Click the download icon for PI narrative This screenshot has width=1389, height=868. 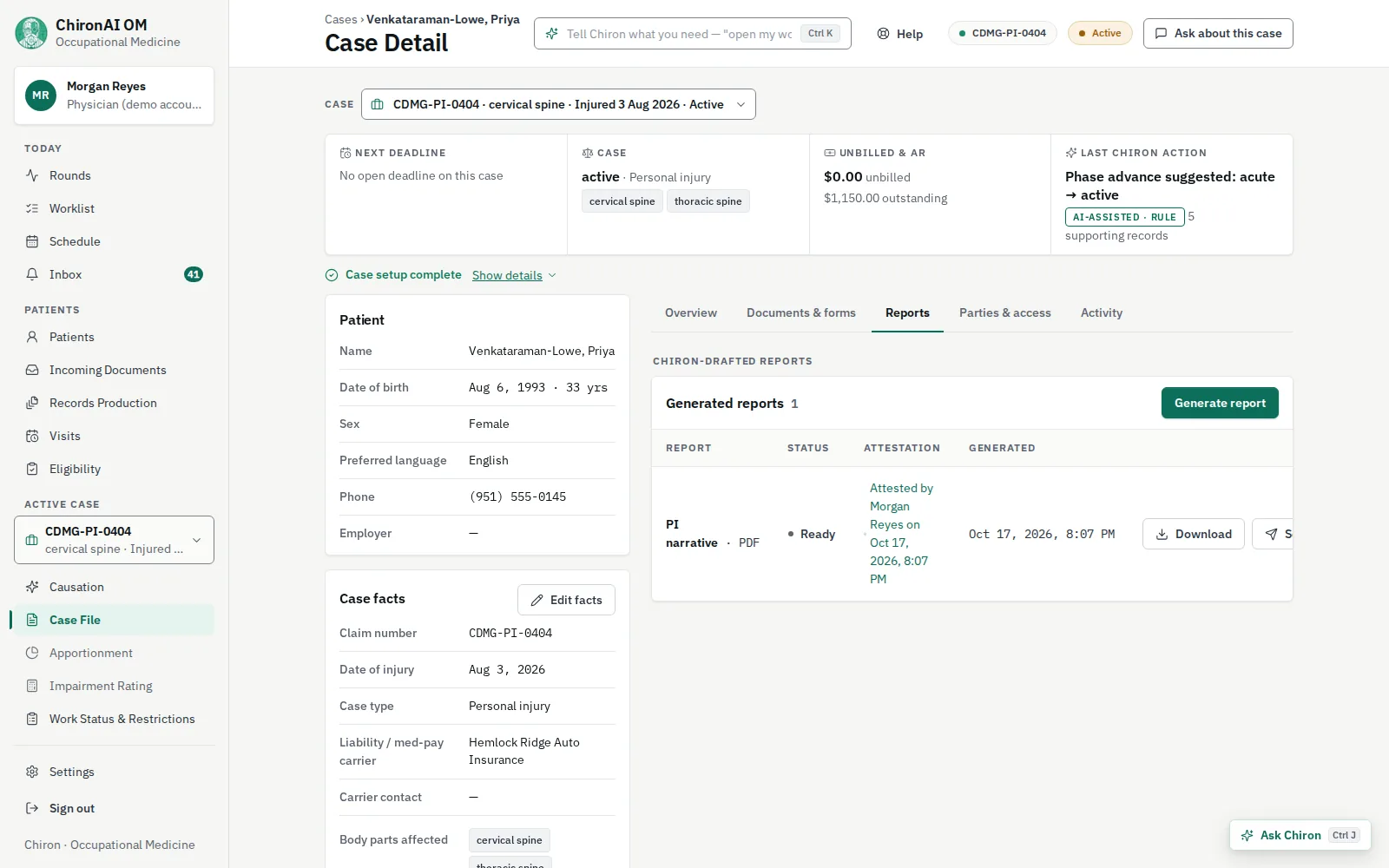[1162, 534]
